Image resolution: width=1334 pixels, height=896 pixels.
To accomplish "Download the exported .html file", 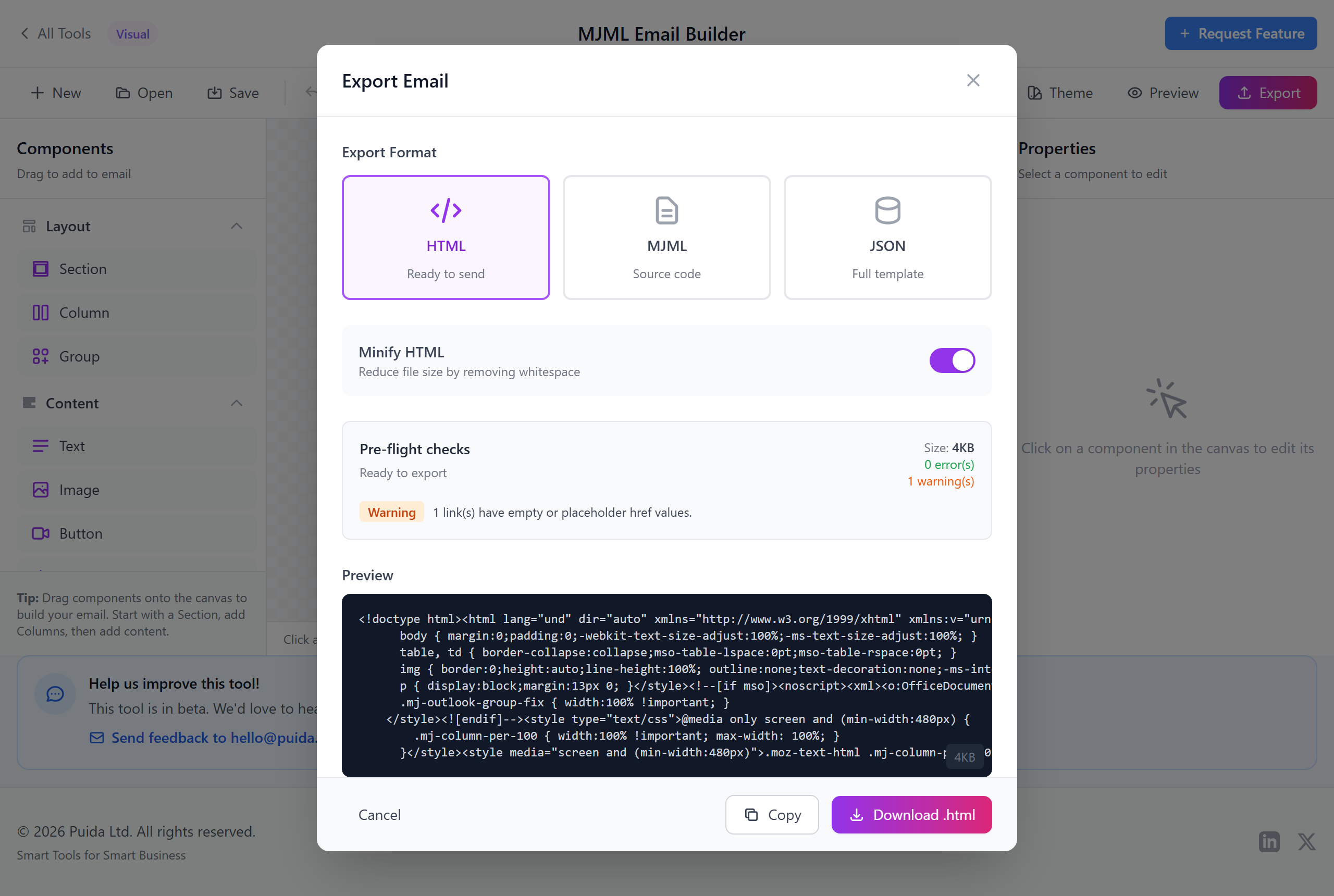I will 911,814.
